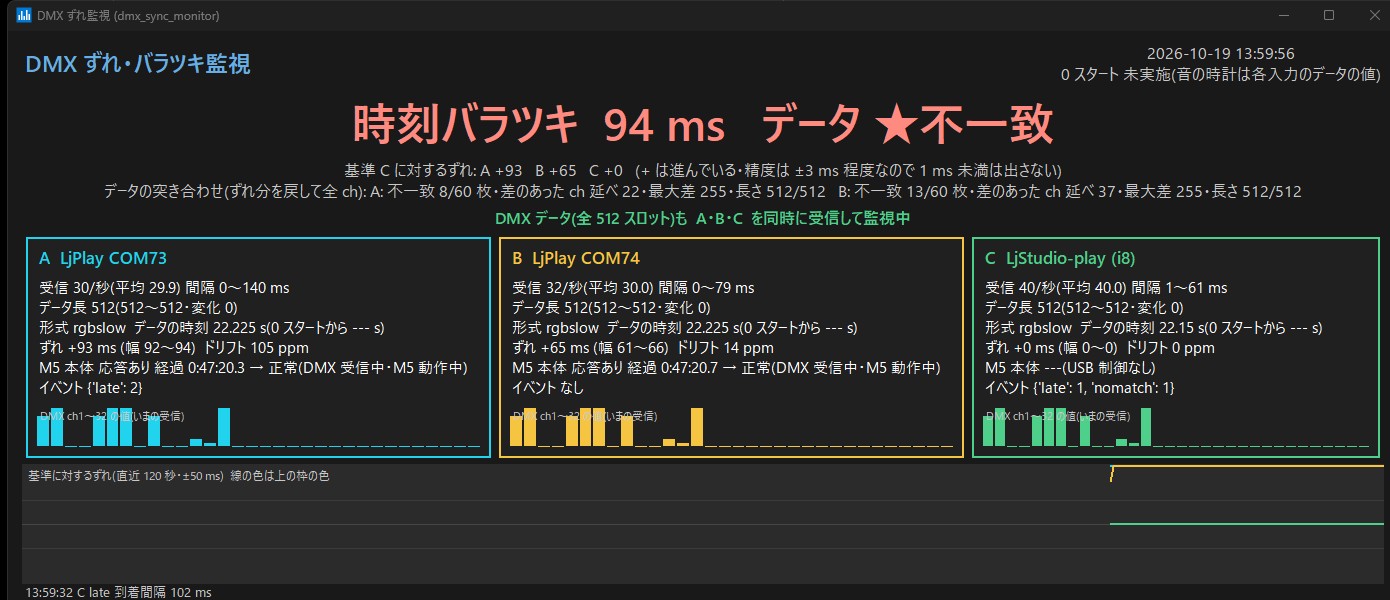Click 'データ長 512' line in panel A
The image size is (1390, 600).
point(138,308)
